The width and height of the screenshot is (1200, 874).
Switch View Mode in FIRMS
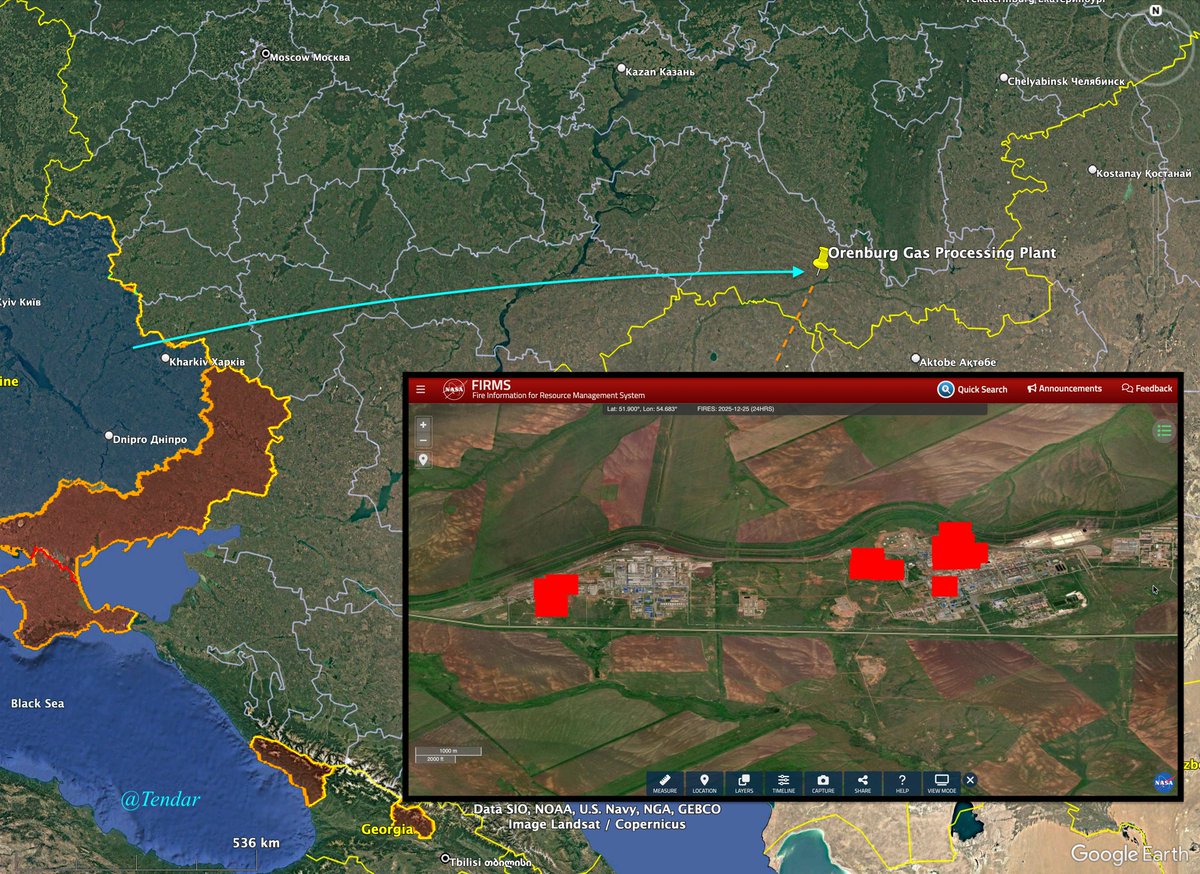pos(940,782)
